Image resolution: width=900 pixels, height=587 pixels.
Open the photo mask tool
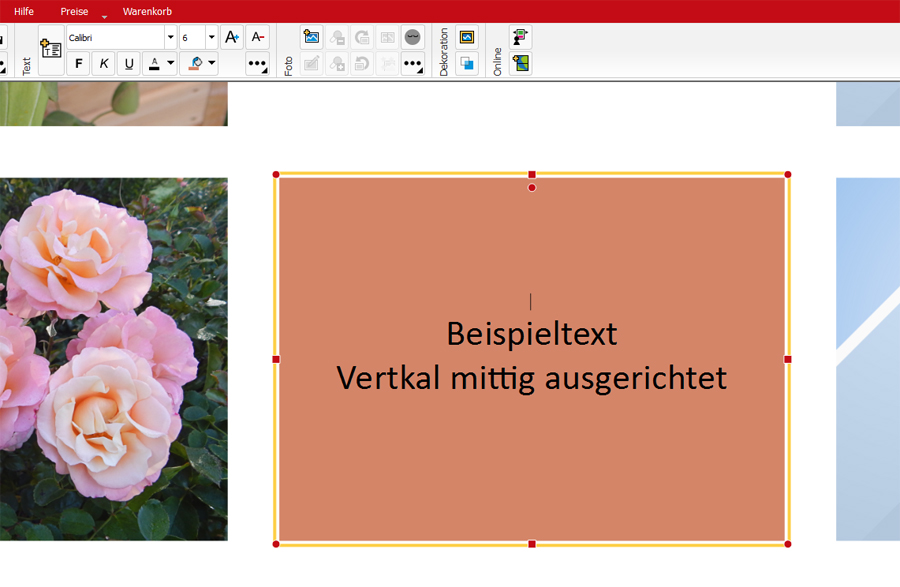click(412, 37)
